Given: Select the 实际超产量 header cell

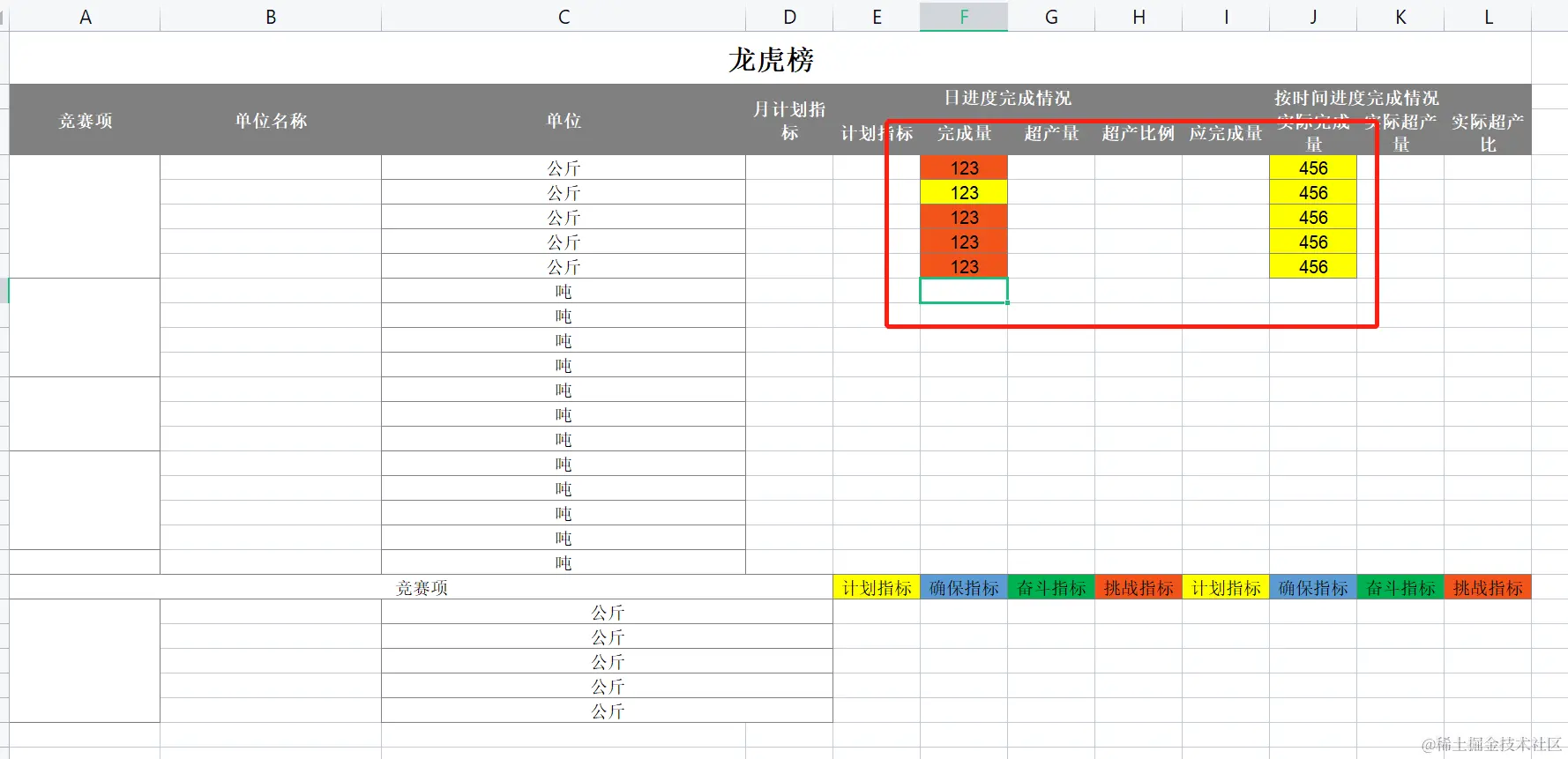Looking at the screenshot, I should pos(1400,133).
